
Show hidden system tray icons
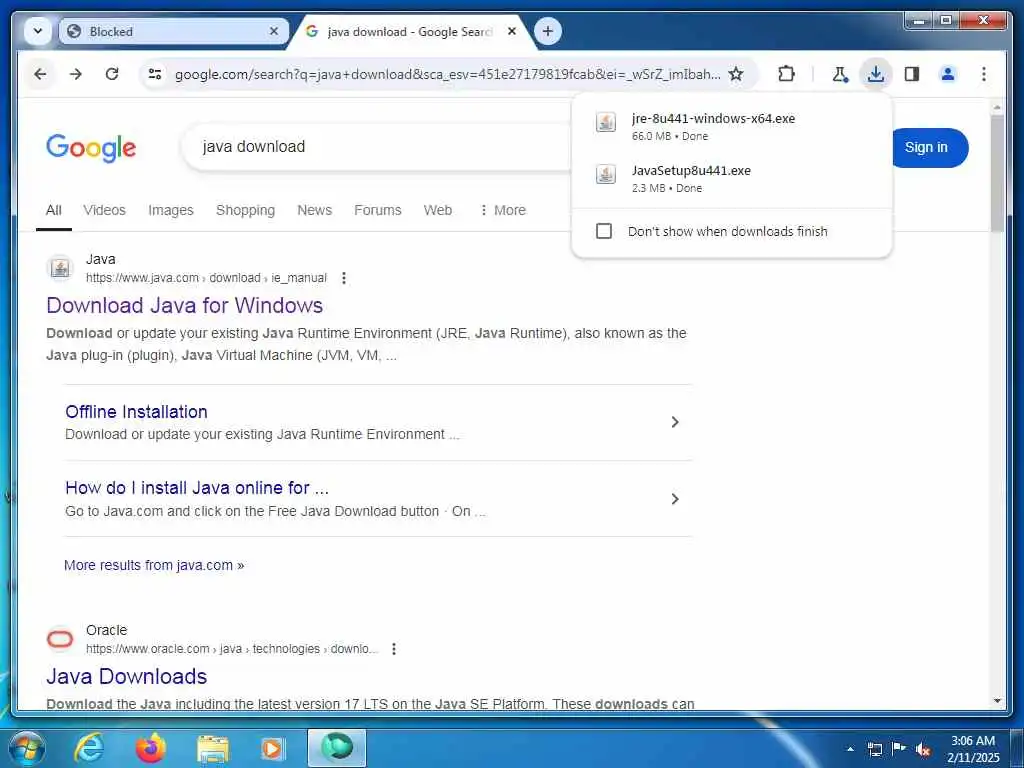850,749
